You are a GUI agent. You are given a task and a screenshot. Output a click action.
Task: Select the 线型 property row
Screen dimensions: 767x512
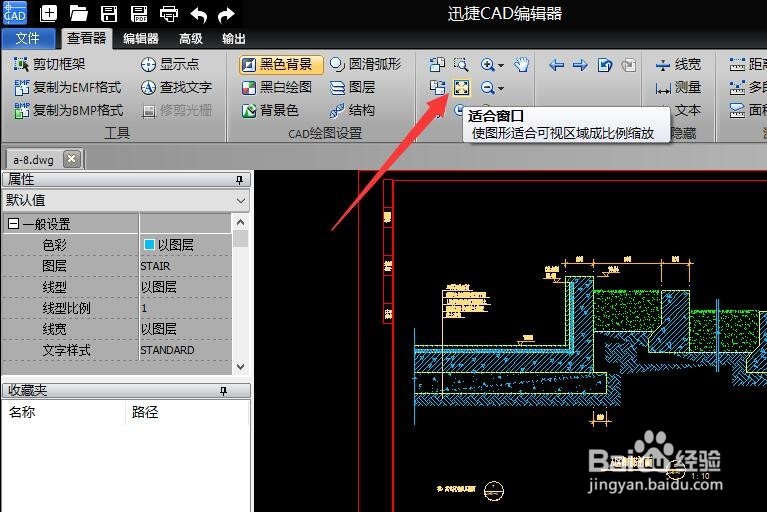pos(117,287)
